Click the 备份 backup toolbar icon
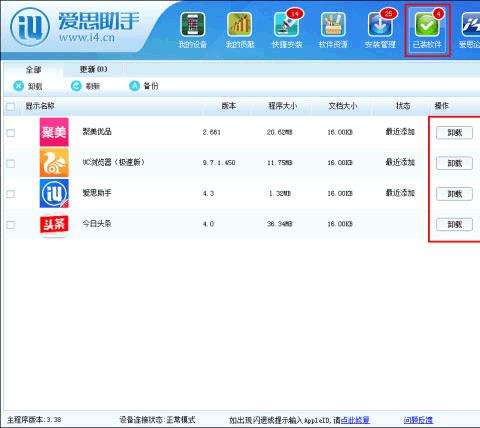This screenshot has height=428, width=480. point(134,86)
